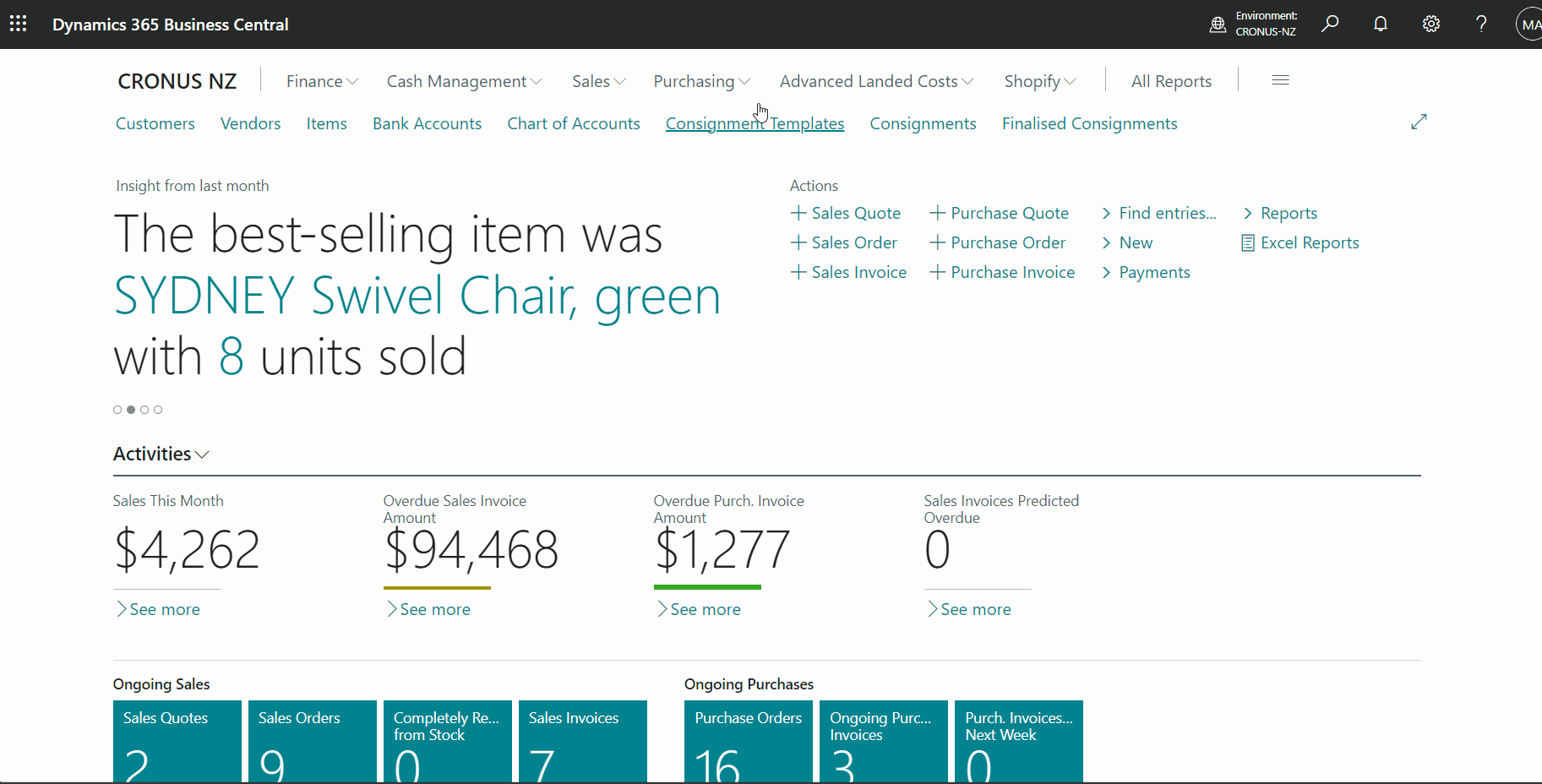This screenshot has height=784, width=1542.
Task: Select the first insight carousel dot
Action: pos(117,410)
